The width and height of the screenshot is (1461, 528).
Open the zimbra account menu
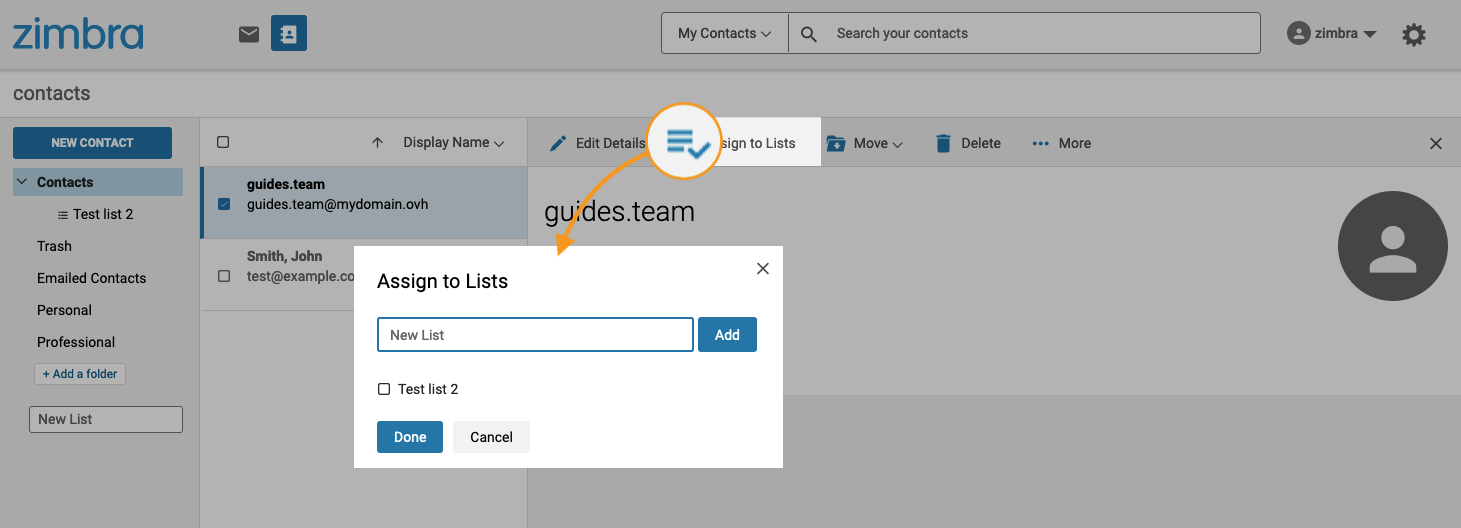coord(1332,34)
